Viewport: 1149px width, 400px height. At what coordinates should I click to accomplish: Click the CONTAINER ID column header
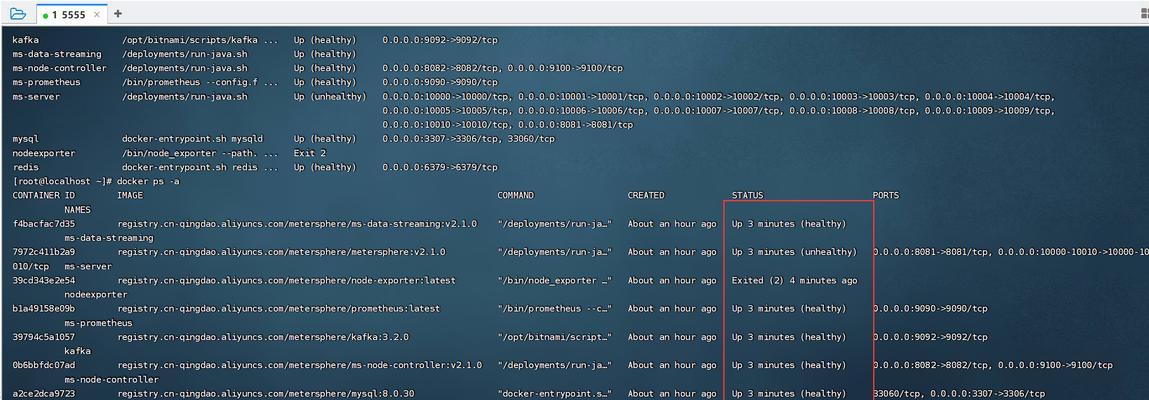(44, 196)
